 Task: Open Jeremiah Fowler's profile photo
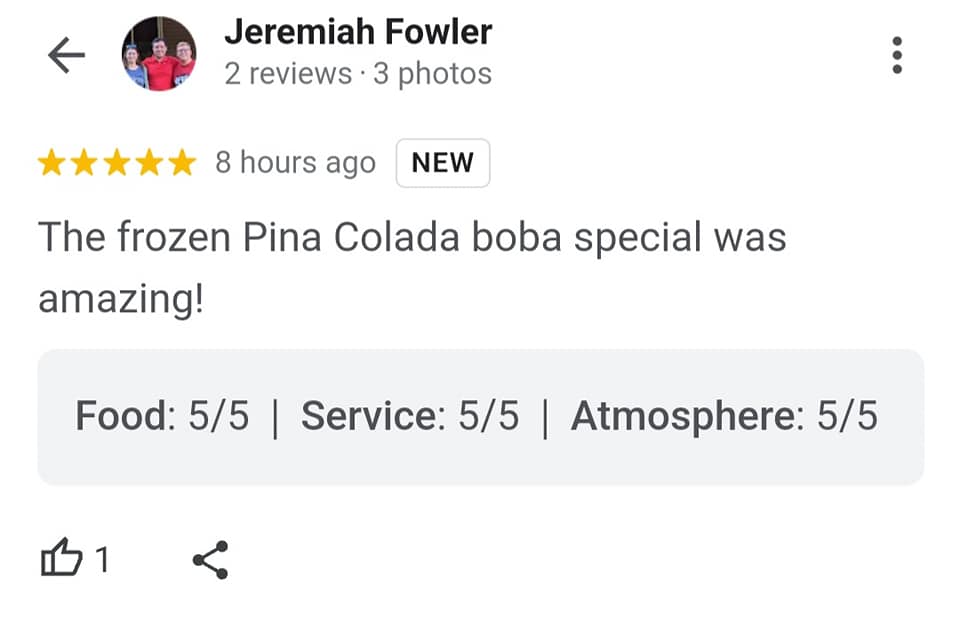coord(158,54)
